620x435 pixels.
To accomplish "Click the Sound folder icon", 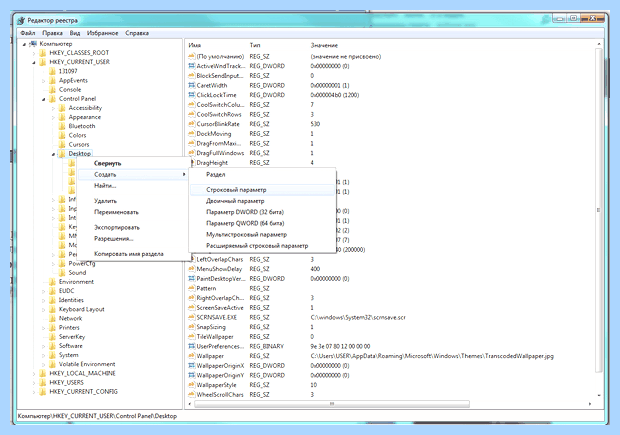I will pyautogui.click(x=62, y=272).
